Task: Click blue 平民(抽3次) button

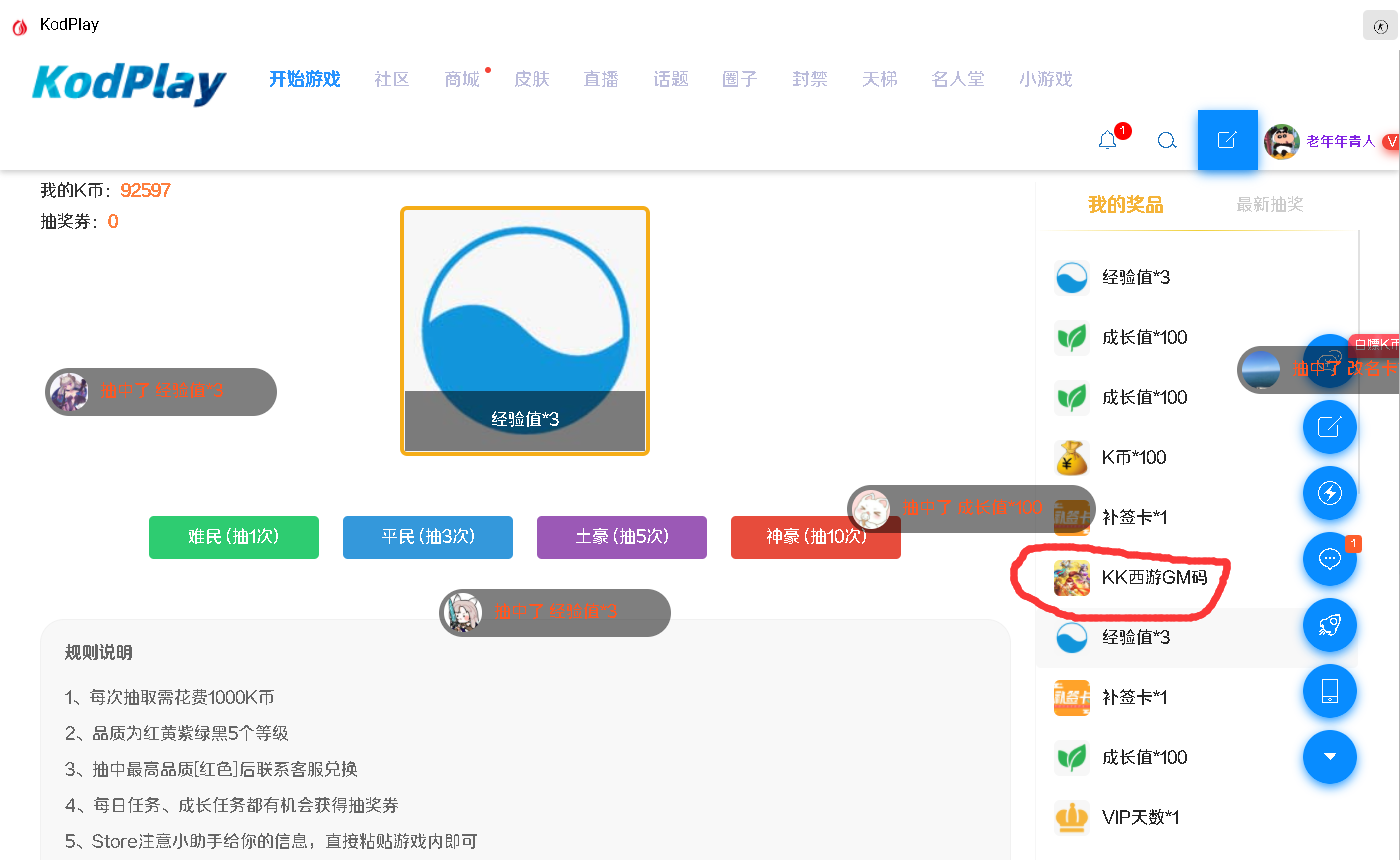Action: [427, 537]
